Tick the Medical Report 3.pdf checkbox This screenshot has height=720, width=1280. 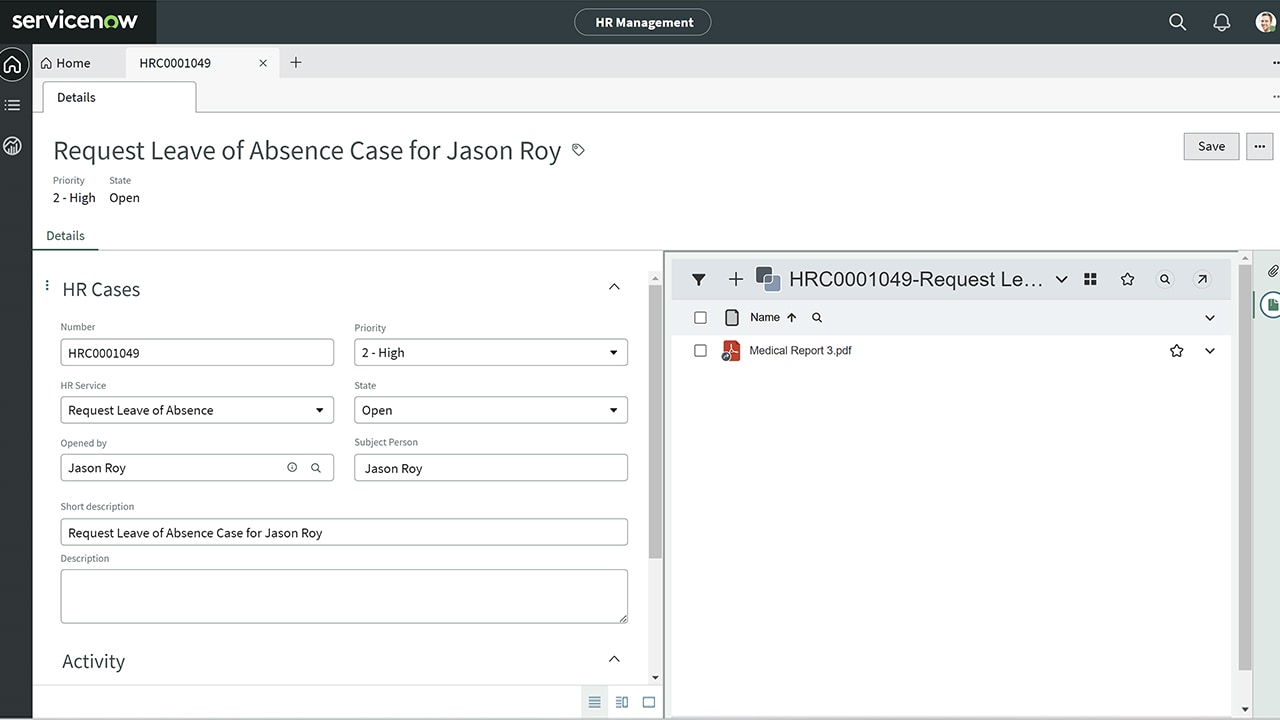(x=700, y=351)
